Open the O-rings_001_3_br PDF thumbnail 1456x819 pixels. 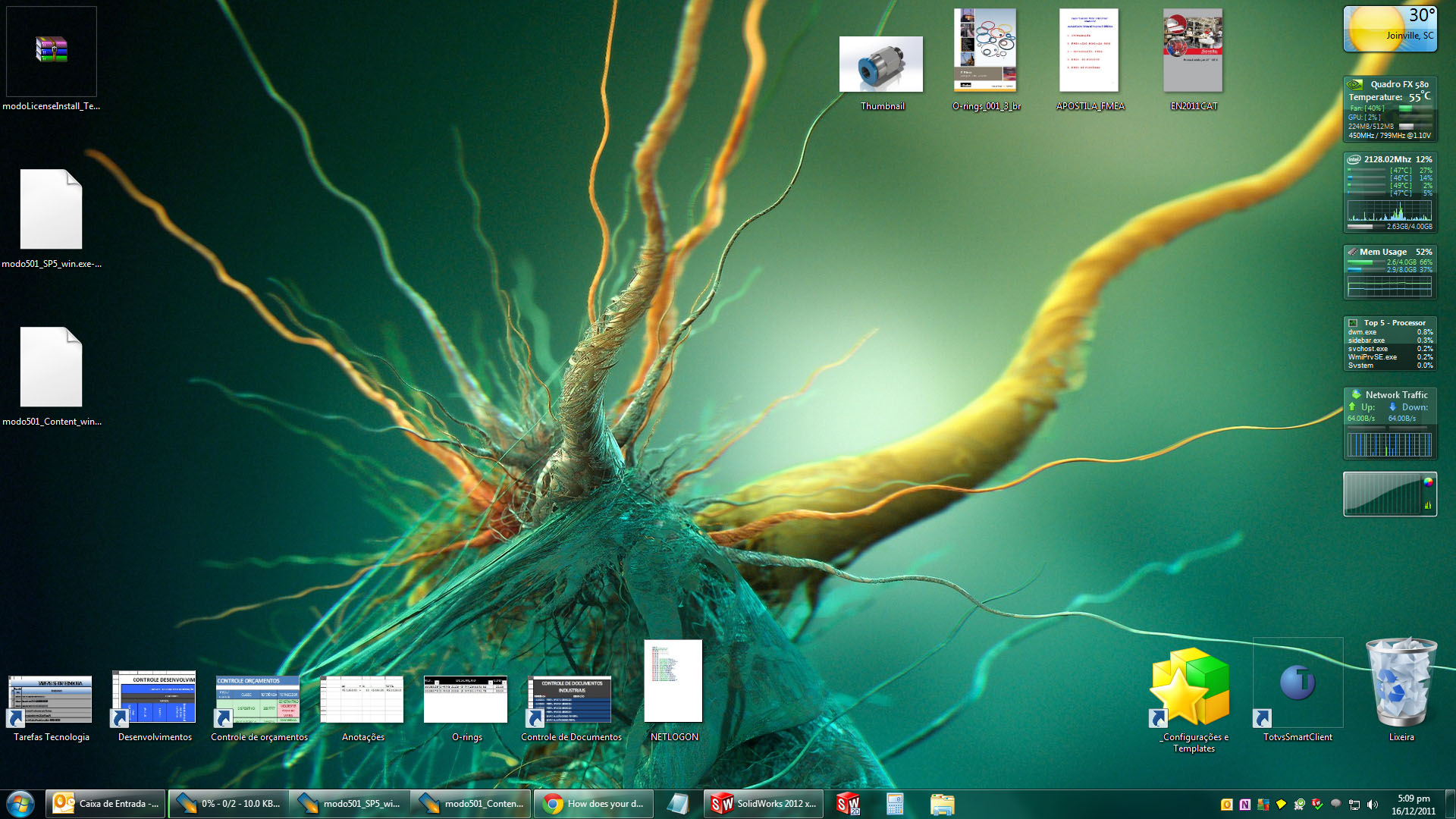pos(985,51)
